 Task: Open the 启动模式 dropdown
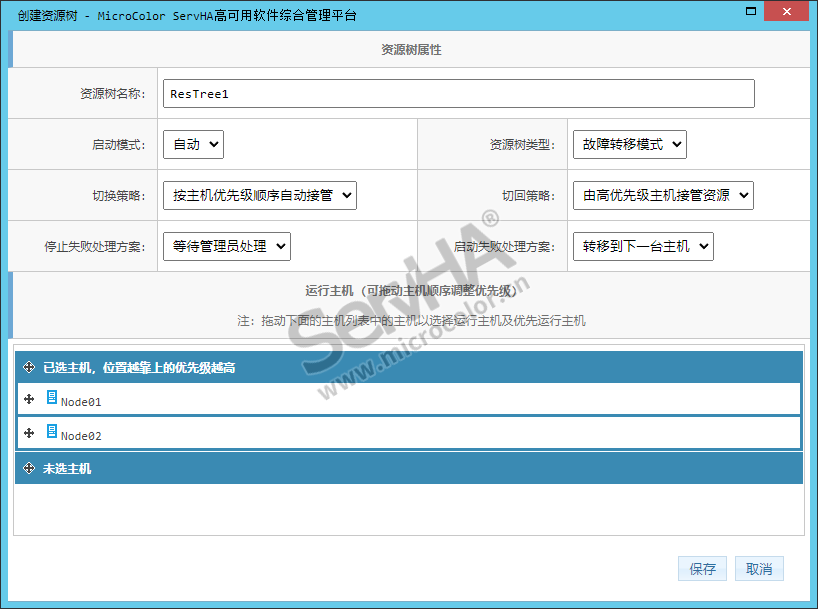click(x=193, y=144)
